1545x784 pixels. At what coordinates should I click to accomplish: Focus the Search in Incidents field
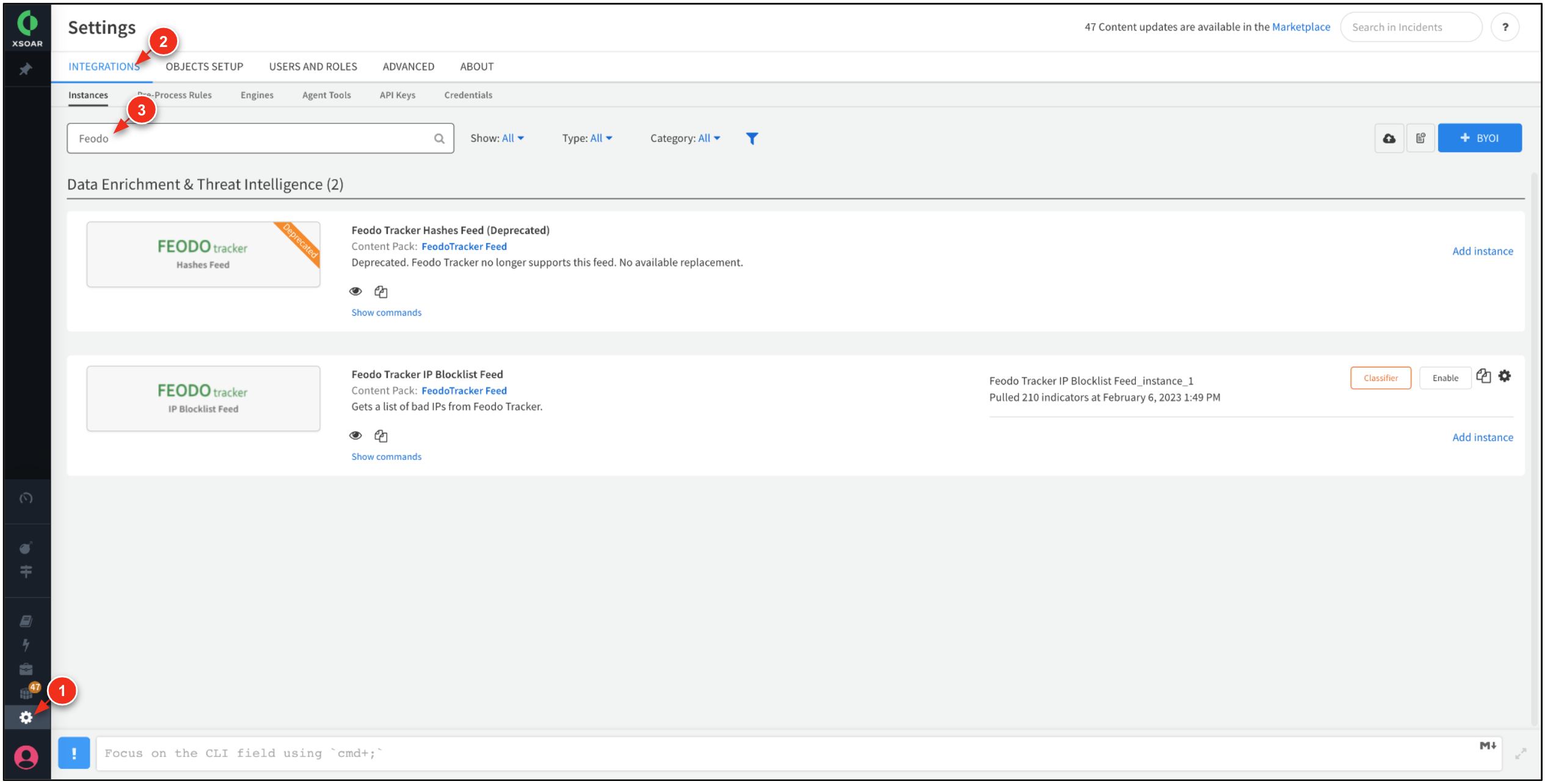coord(1411,27)
